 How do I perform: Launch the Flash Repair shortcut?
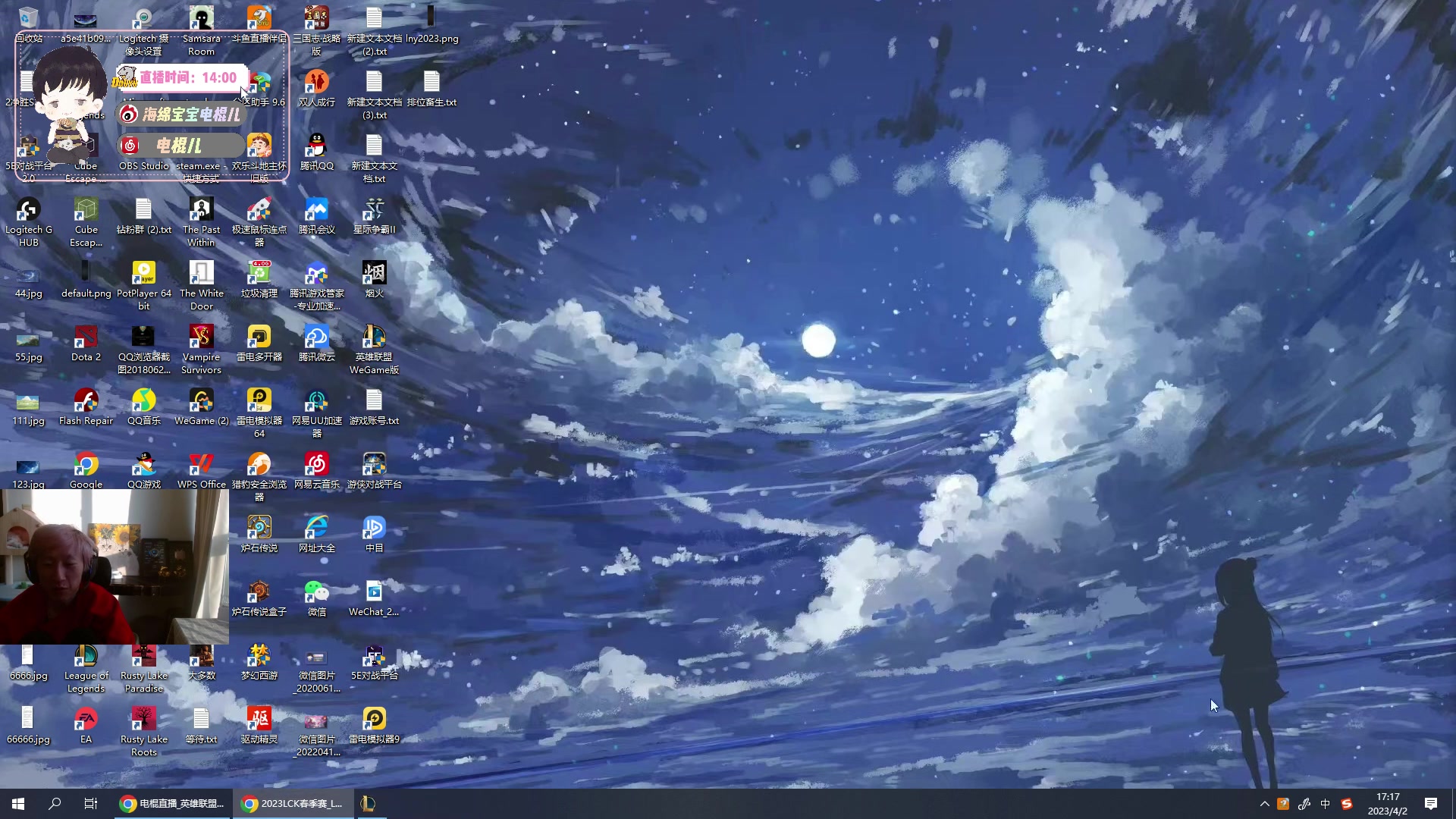click(x=86, y=406)
